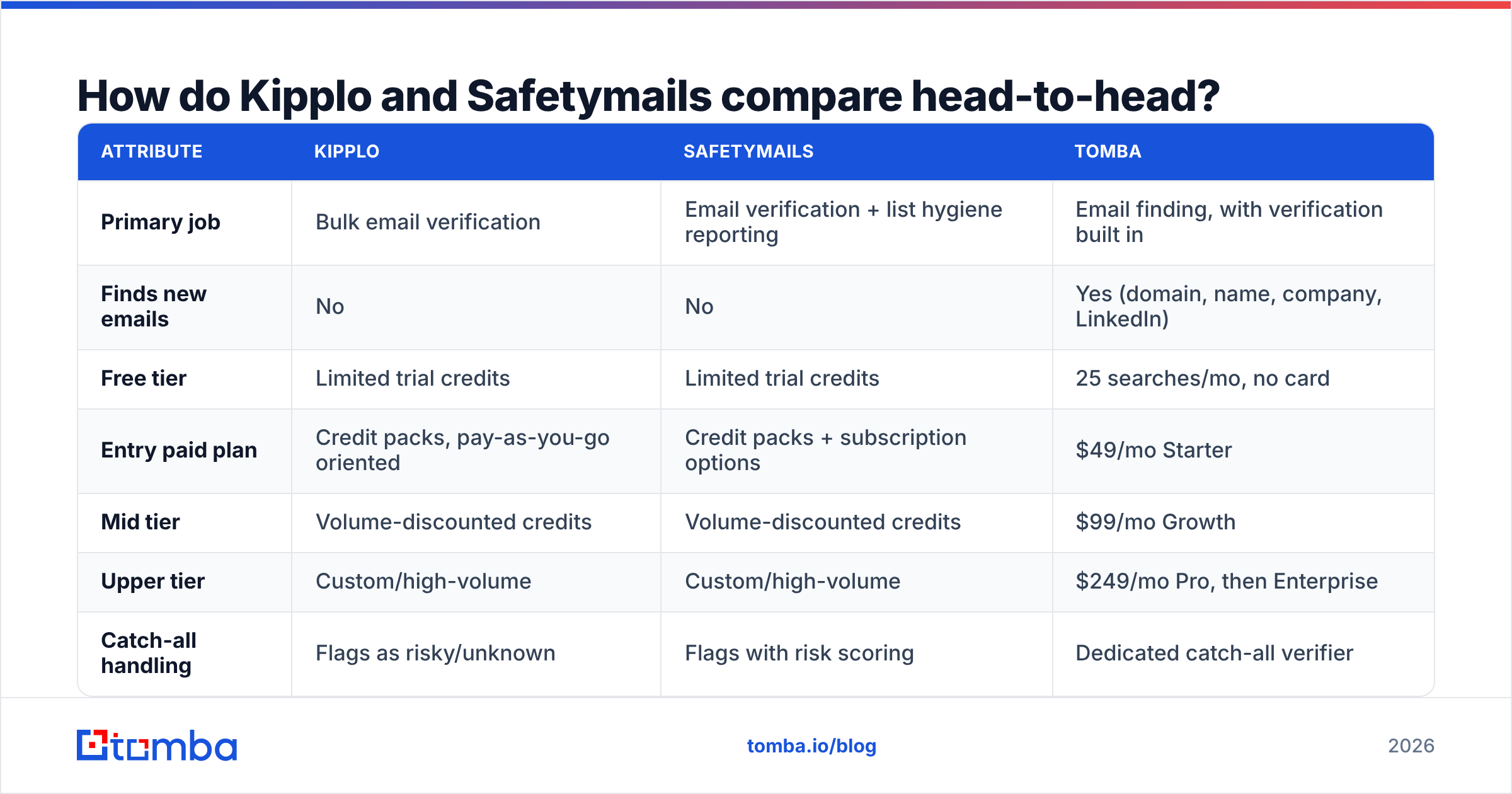Open the tomba.io/blog link
The width and height of the screenshot is (1512, 794).
click(x=811, y=746)
